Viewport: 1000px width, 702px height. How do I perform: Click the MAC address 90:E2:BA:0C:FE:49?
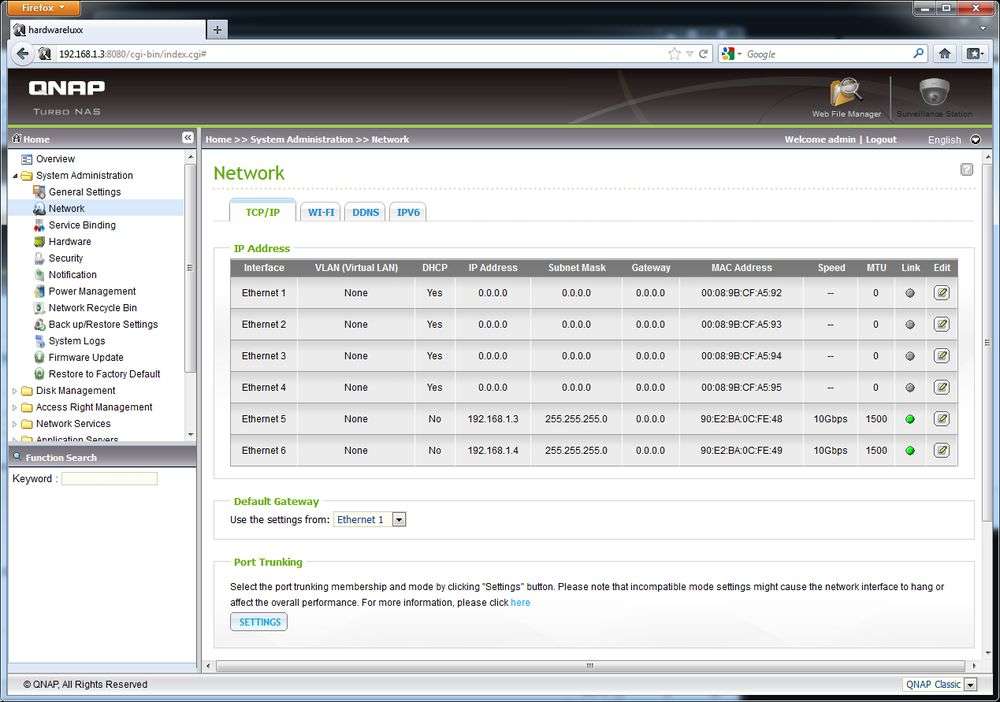[x=741, y=450]
